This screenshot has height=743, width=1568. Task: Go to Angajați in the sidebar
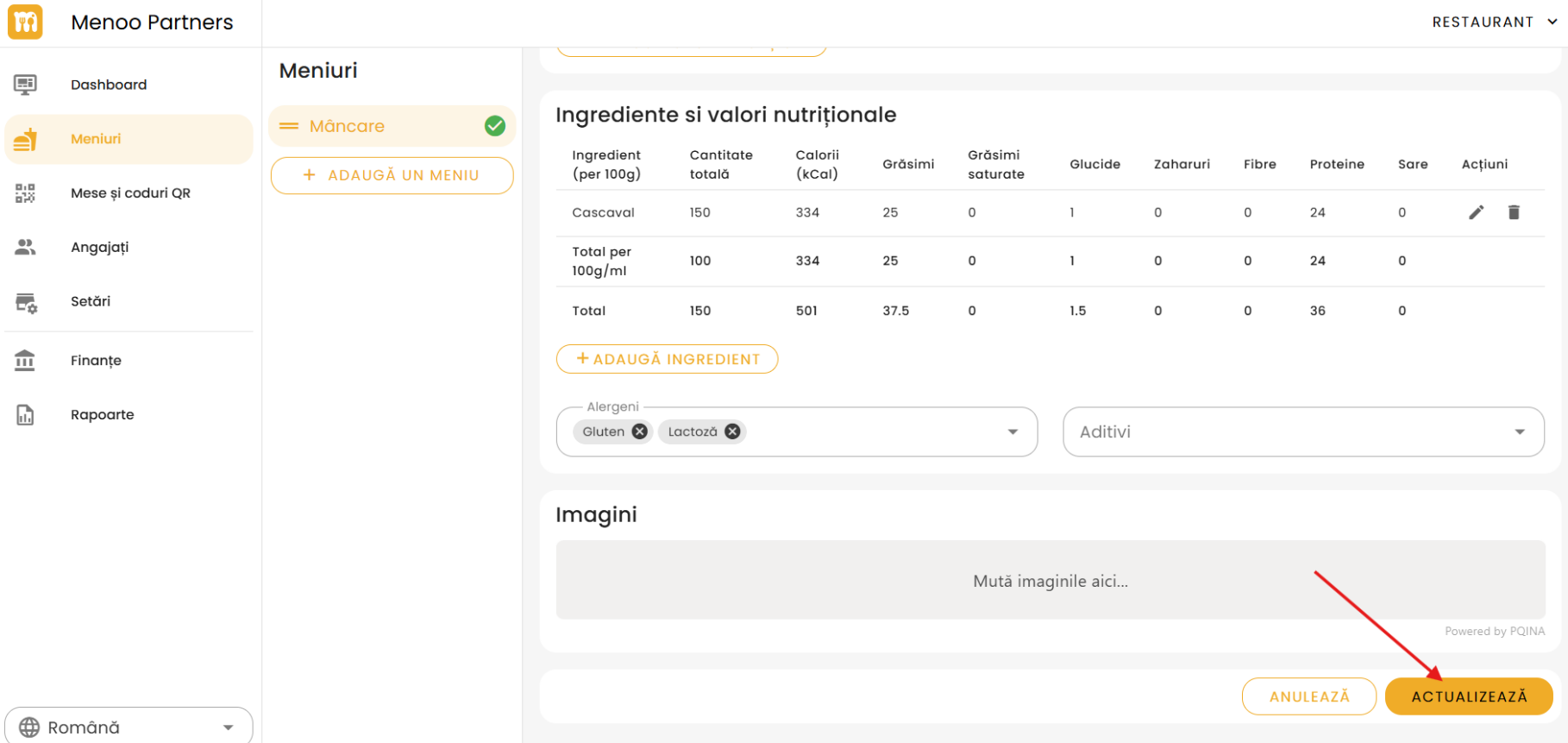click(99, 247)
